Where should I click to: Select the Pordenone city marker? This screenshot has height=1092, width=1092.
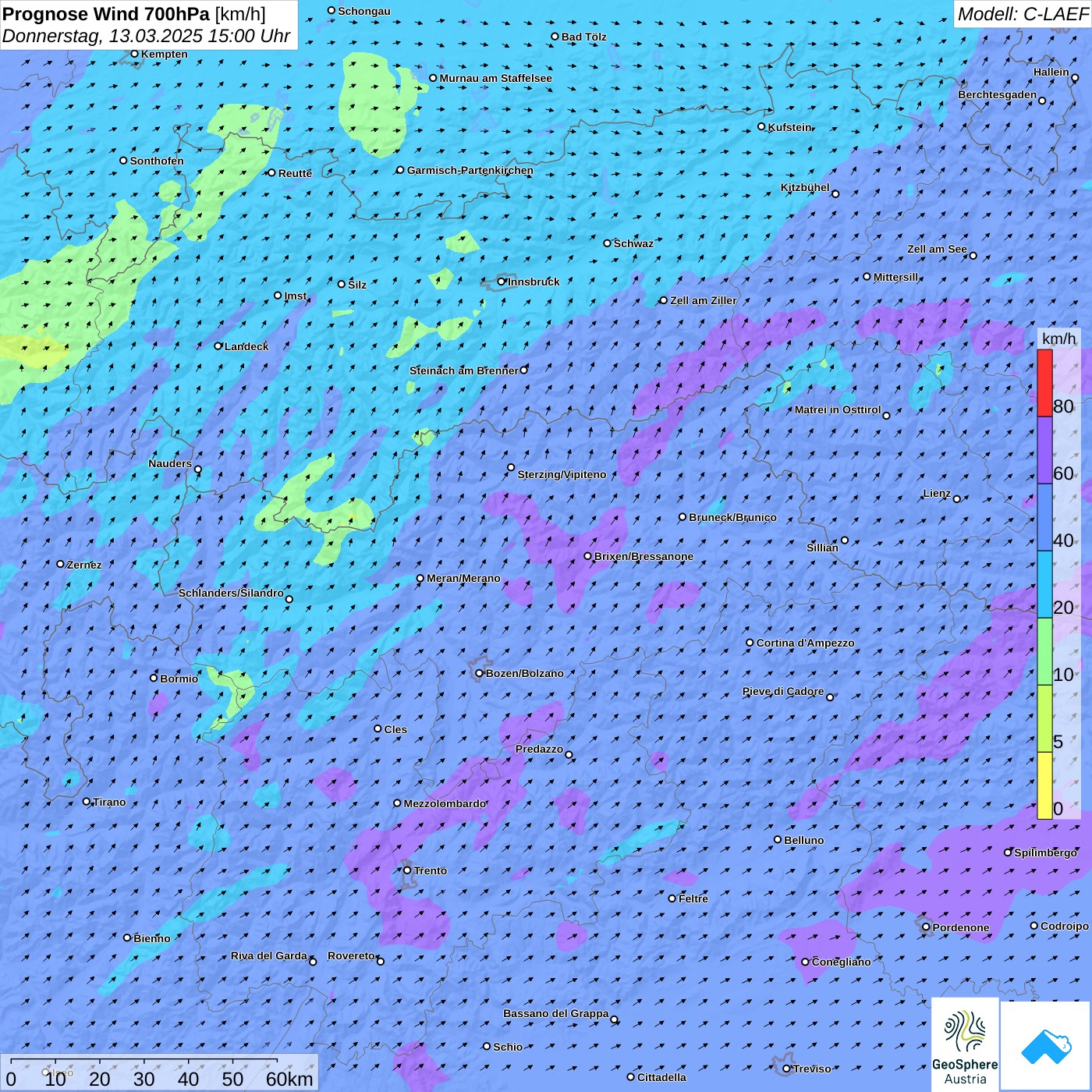(927, 927)
